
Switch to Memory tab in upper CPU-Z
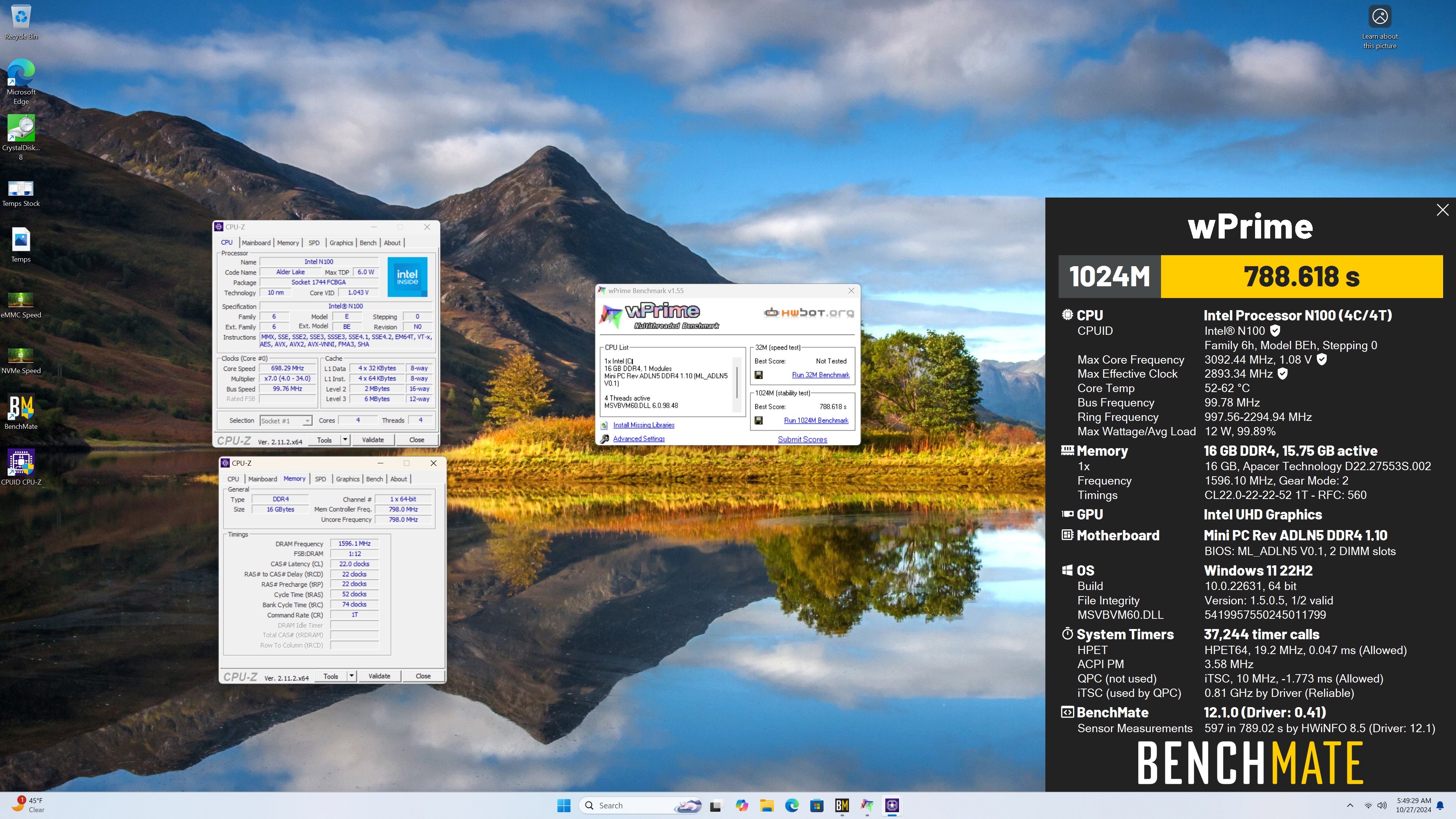(x=288, y=243)
